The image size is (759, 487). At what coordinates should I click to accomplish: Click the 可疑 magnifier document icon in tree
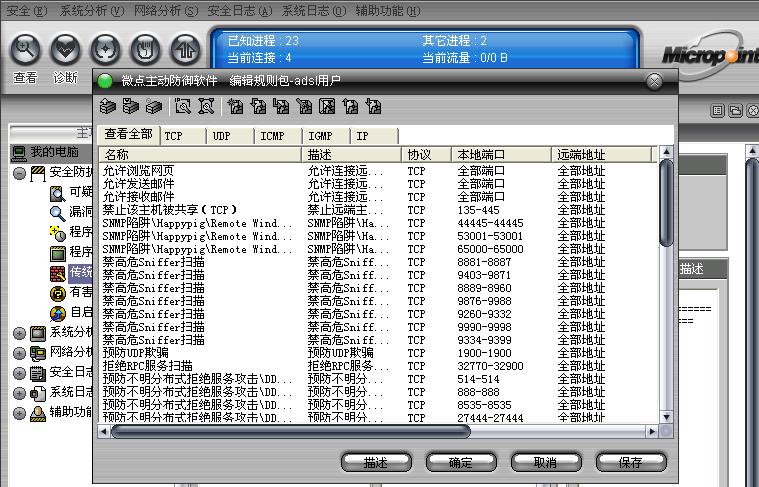tap(58, 193)
